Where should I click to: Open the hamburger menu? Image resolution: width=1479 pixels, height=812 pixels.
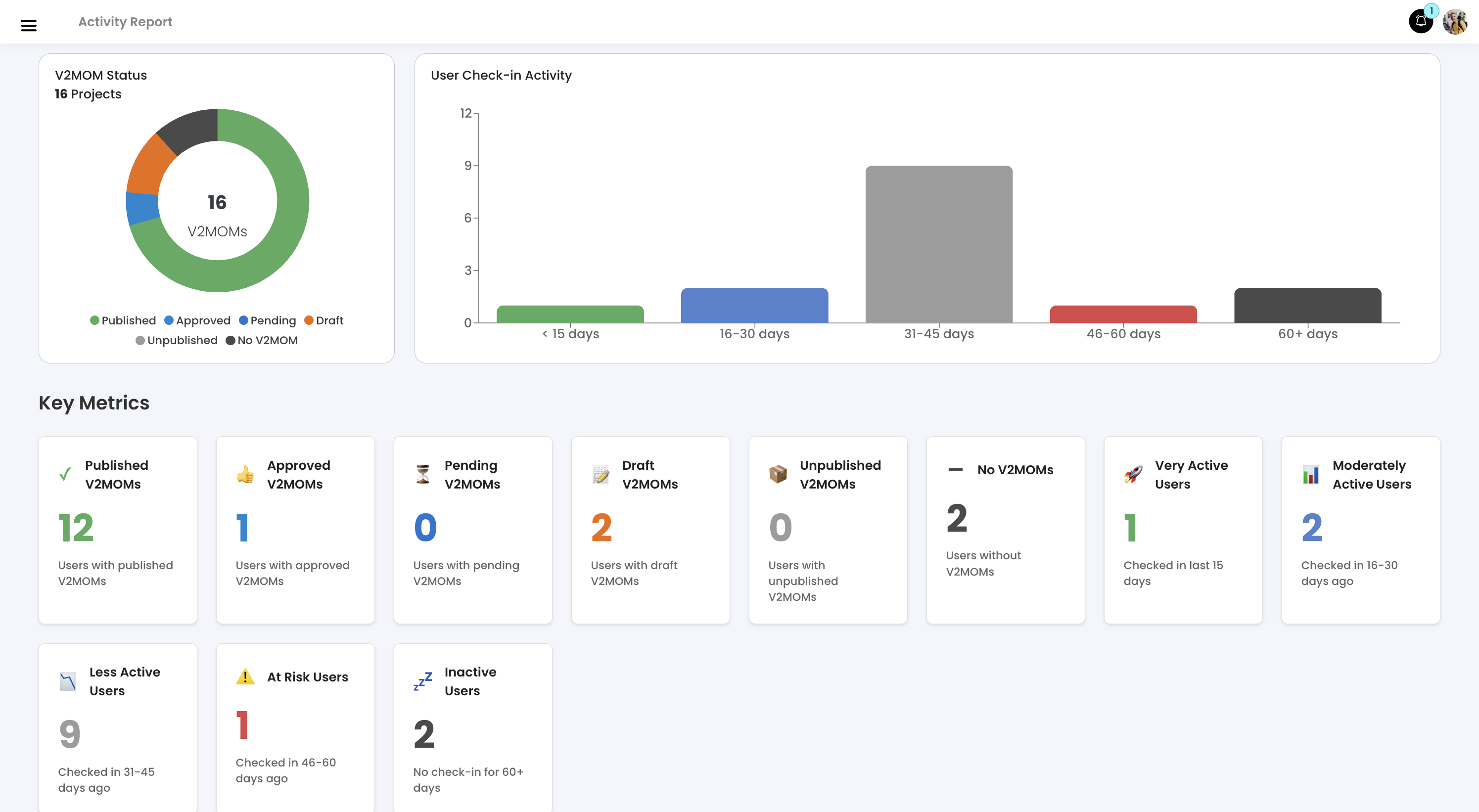coord(28,25)
